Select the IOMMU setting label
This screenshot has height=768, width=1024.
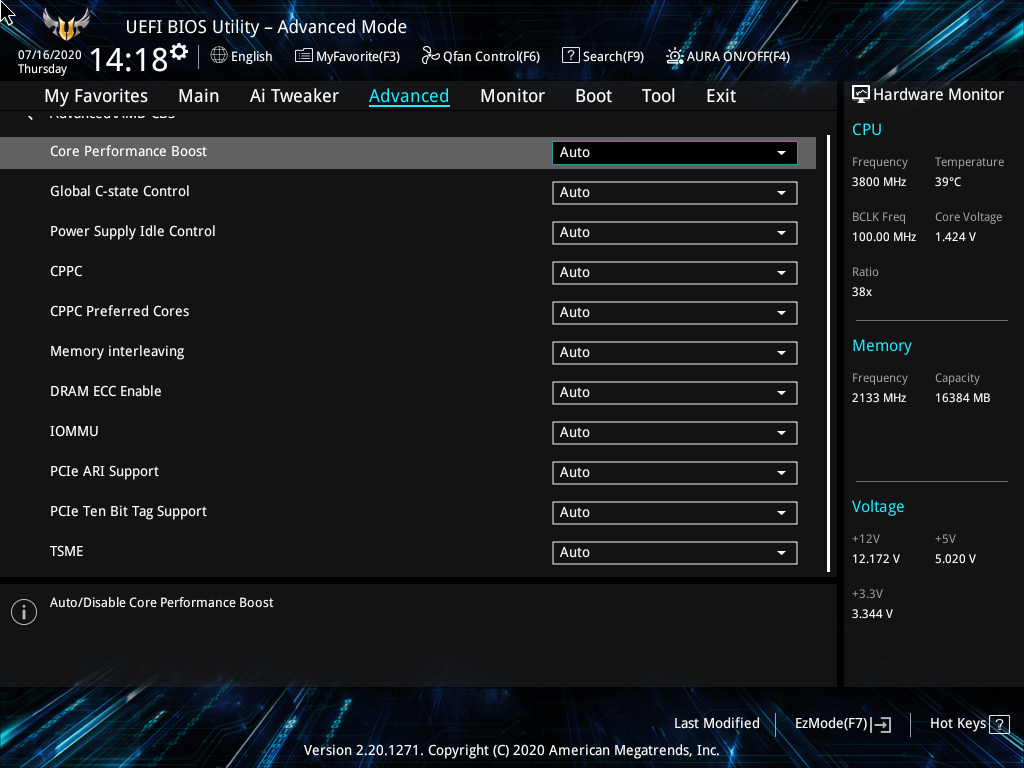pos(74,431)
